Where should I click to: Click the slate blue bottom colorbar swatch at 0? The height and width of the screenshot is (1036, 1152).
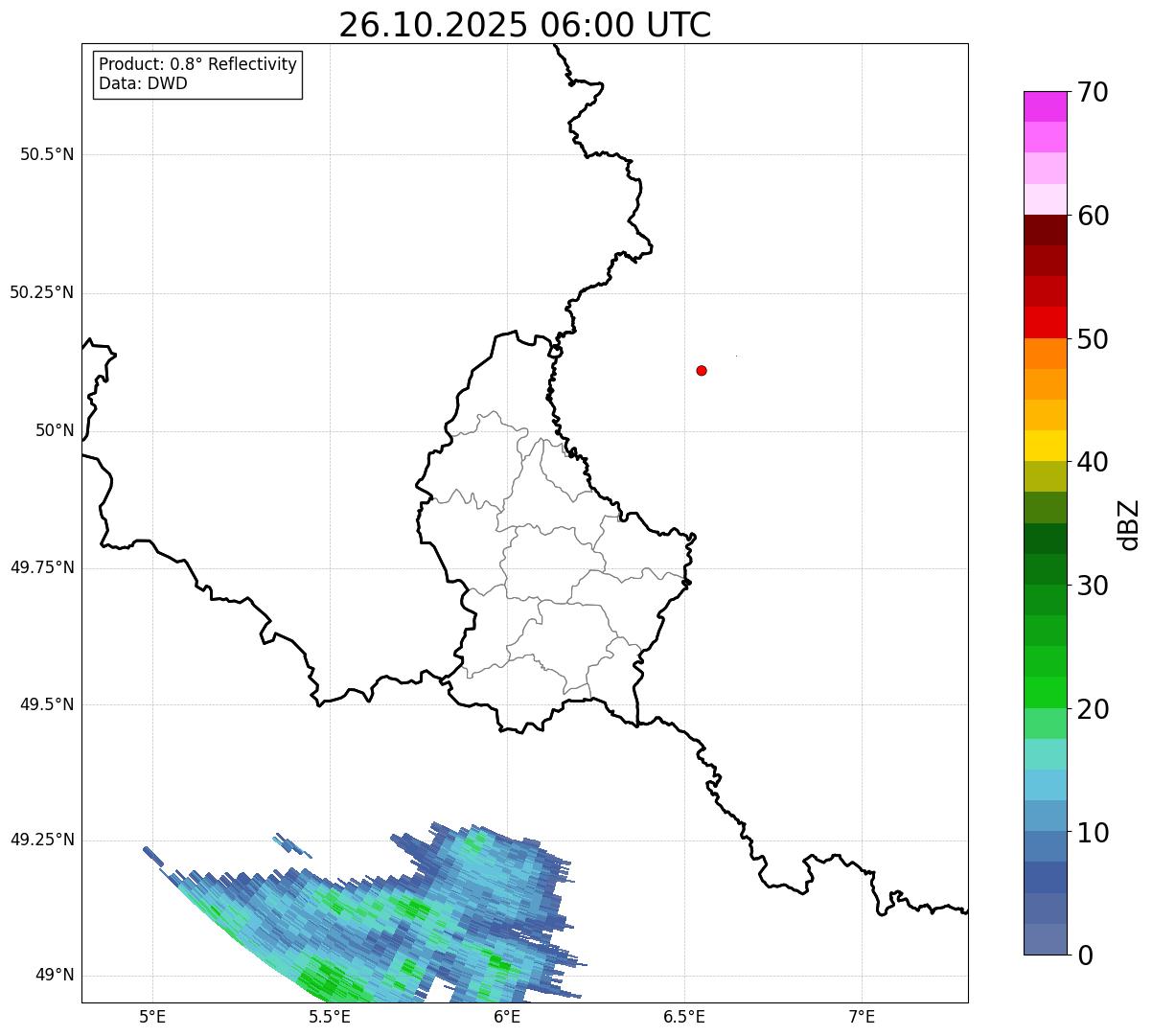click(x=1045, y=939)
